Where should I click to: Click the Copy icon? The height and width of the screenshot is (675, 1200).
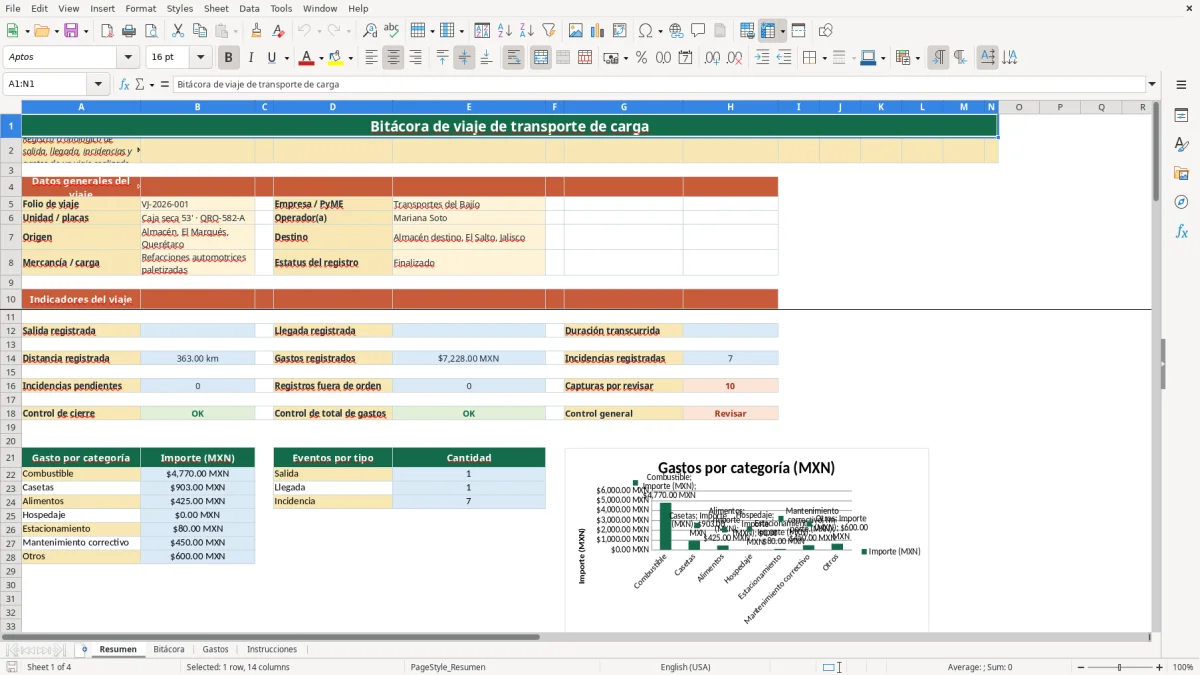point(200,31)
